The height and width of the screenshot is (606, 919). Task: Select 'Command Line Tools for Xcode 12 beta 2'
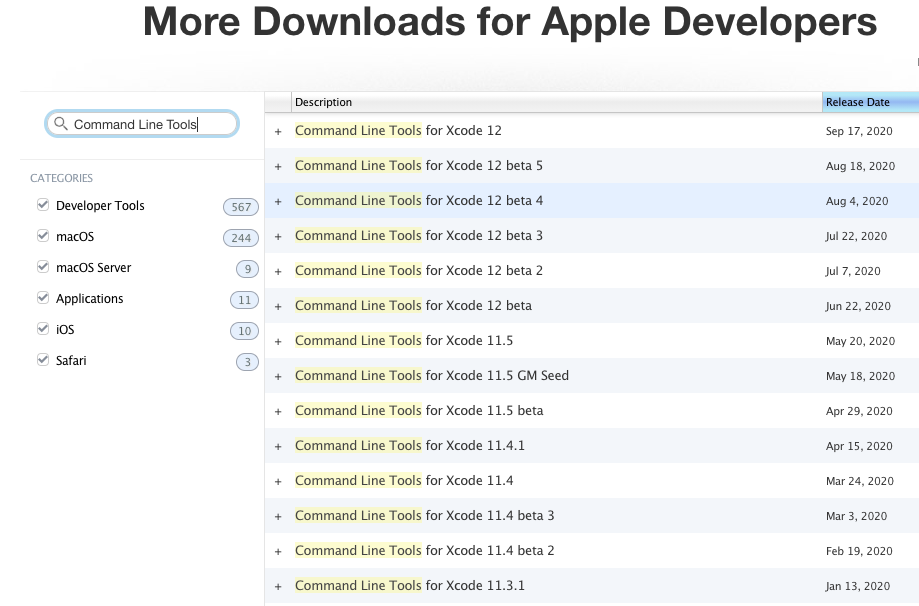coord(419,270)
